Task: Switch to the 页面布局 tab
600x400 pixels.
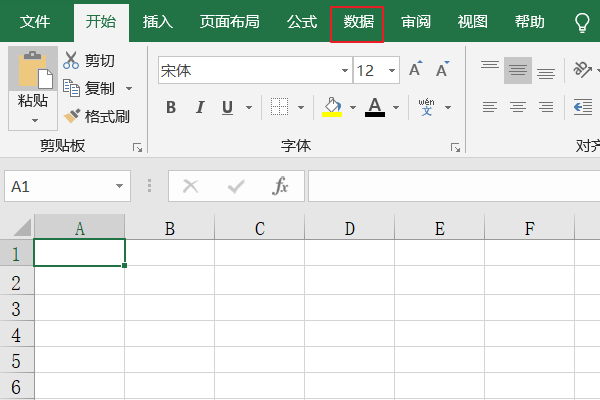Action: (229, 22)
